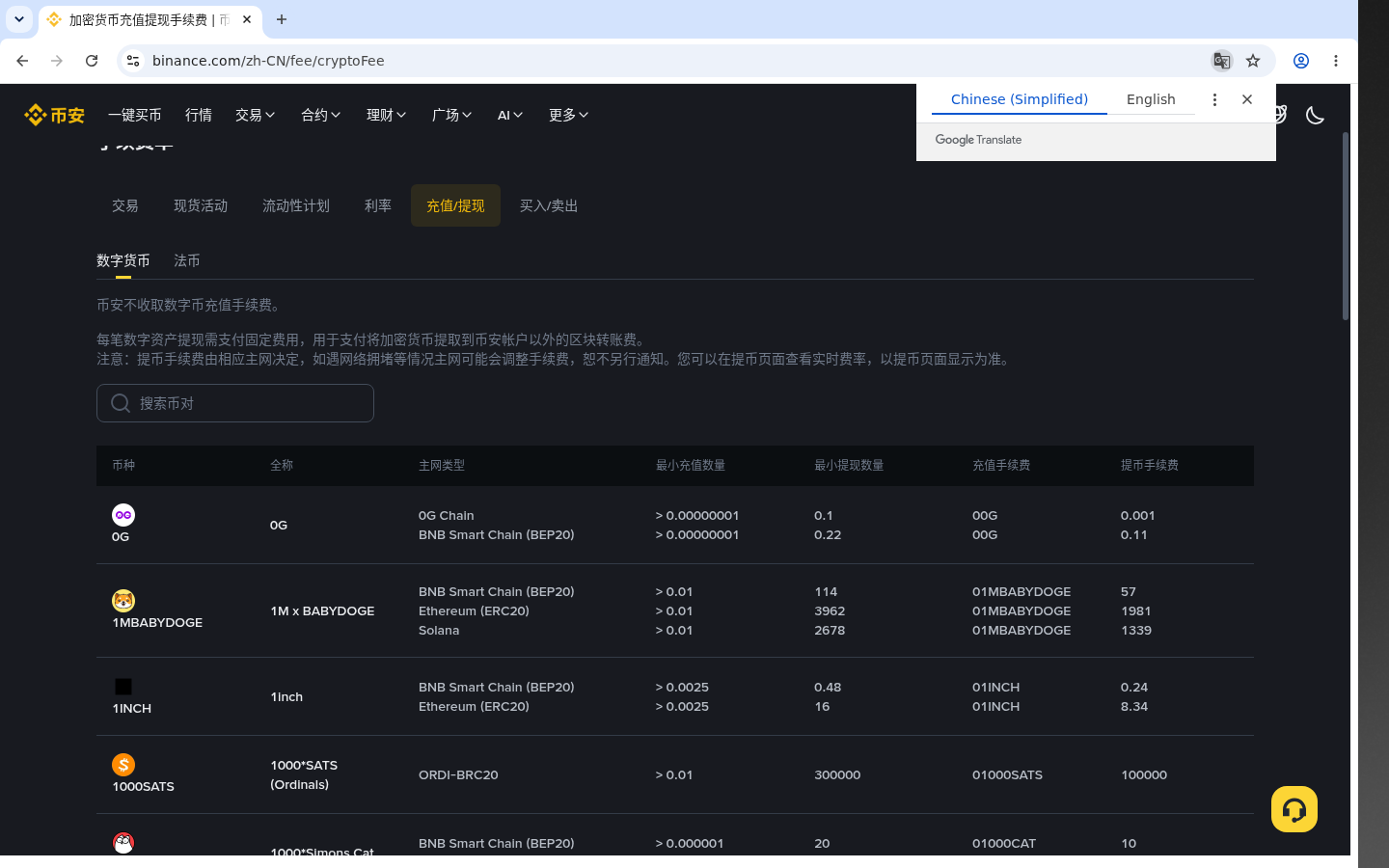This screenshot has height=868, width=1389.
Task: Click the 100000 withdrawal fee value
Action: 1144,774
